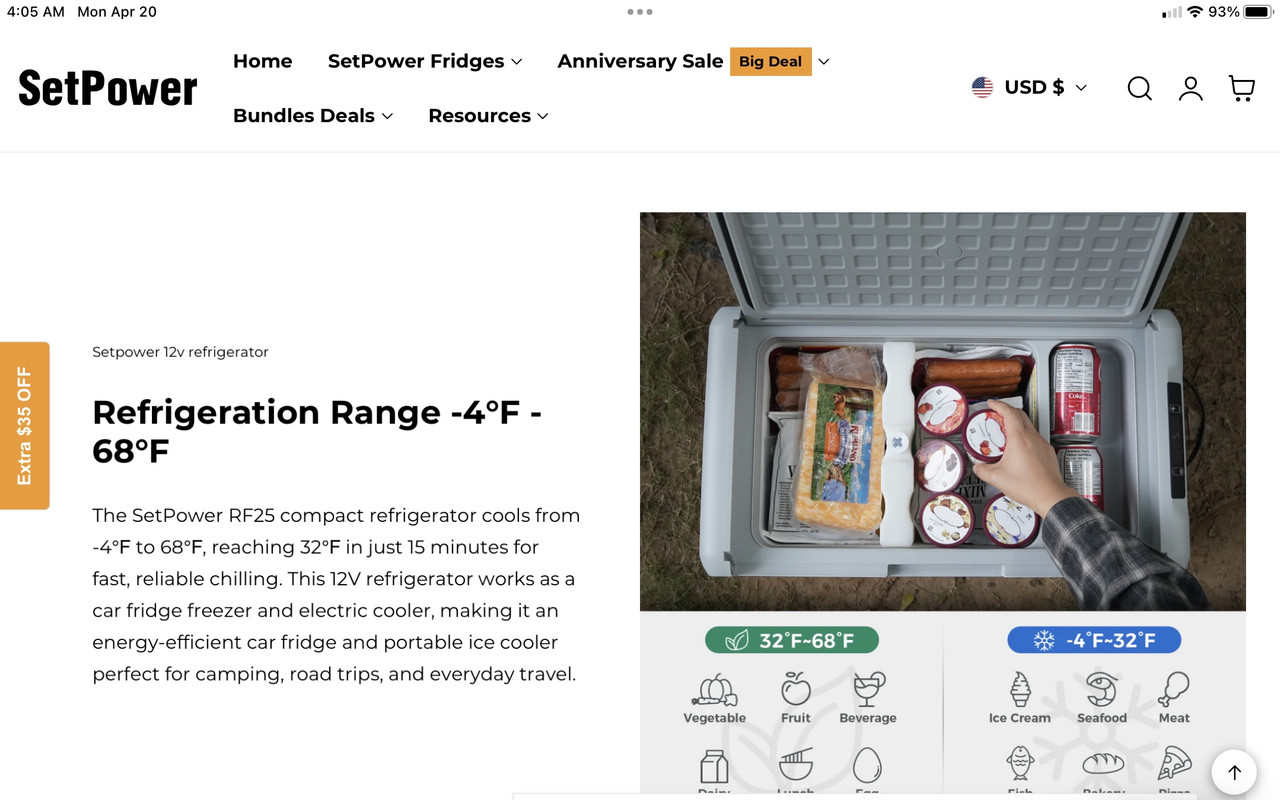Expand the Bundles Deals menu
The image size is (1280, 800).
pyautogui.click(x=313, y=115)
